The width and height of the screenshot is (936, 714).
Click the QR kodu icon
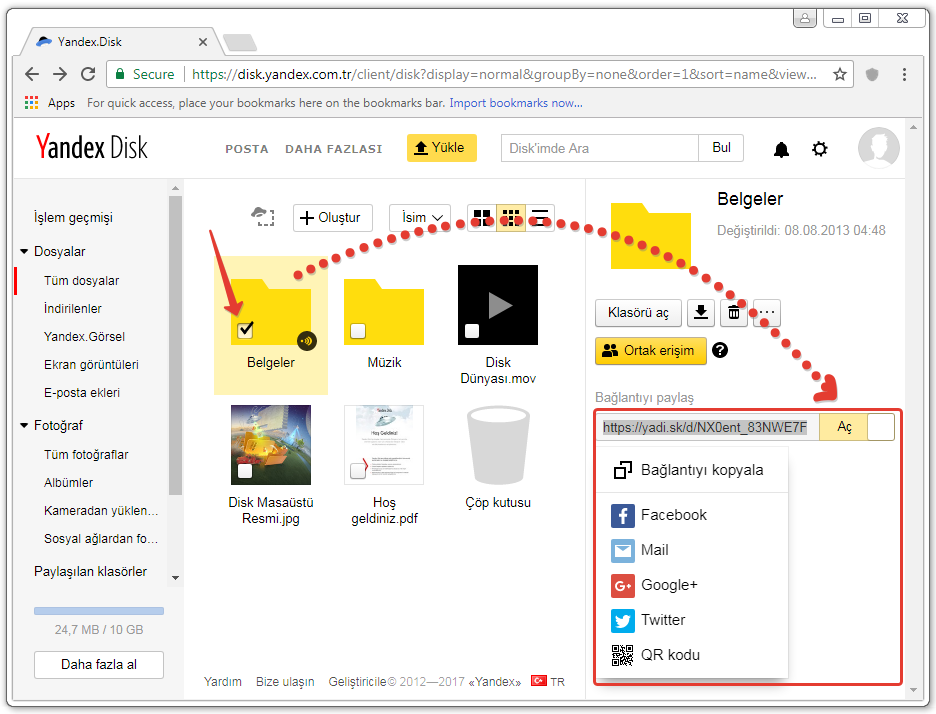(x=623, y=655)
